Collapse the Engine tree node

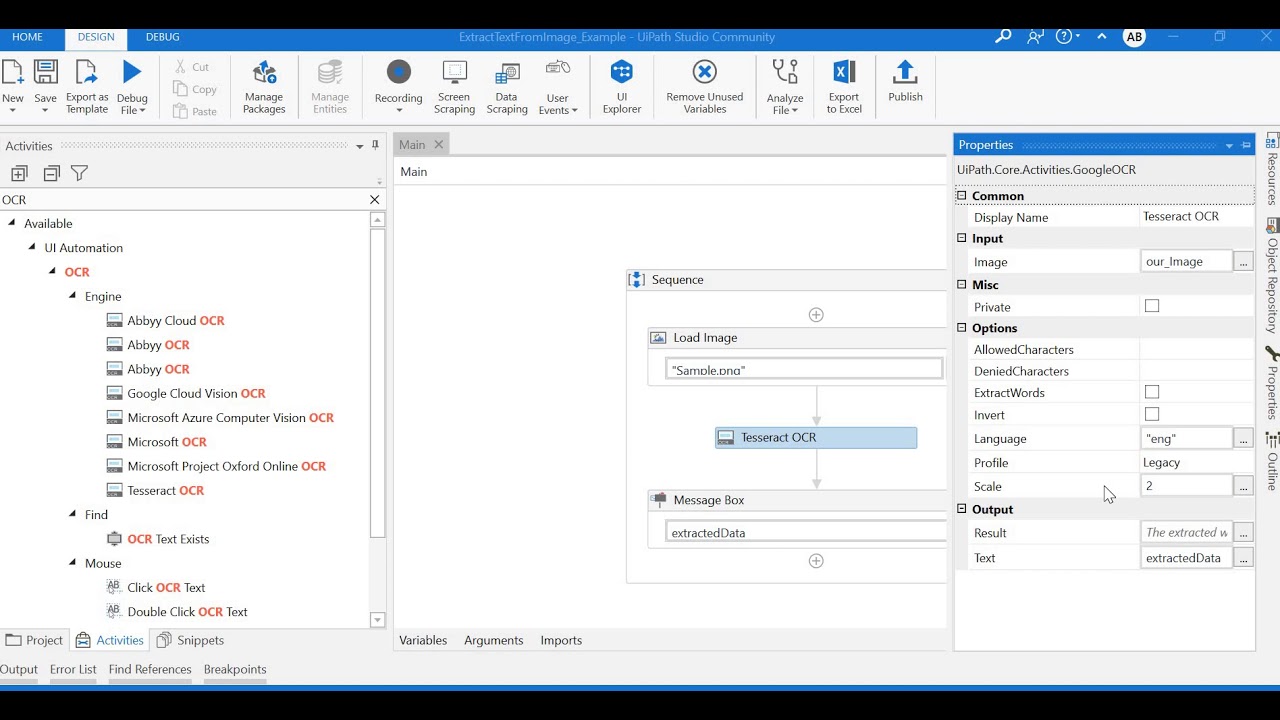pos(73,296)
